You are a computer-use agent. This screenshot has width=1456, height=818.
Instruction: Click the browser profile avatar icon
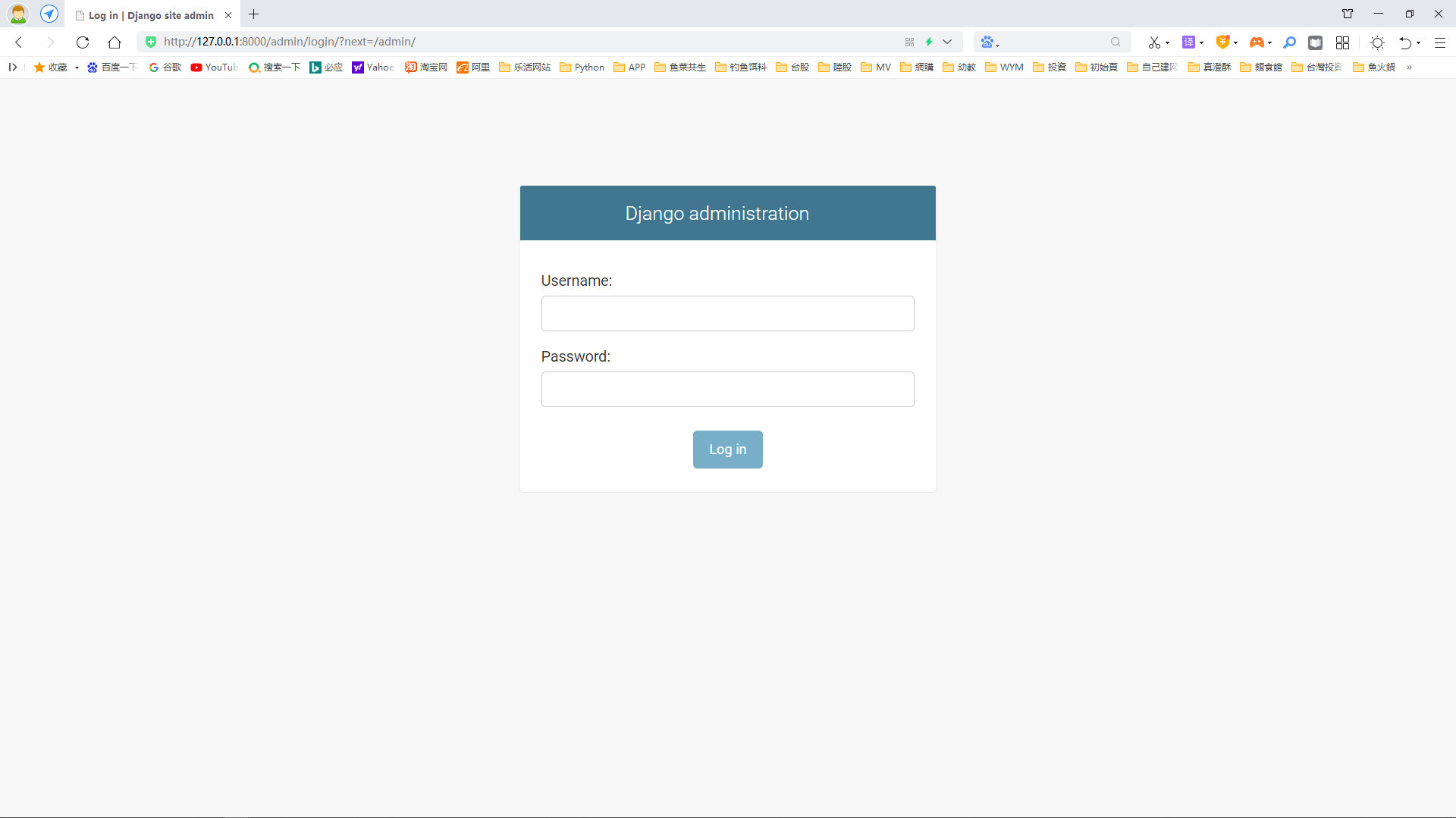click(x=18, y=14)
